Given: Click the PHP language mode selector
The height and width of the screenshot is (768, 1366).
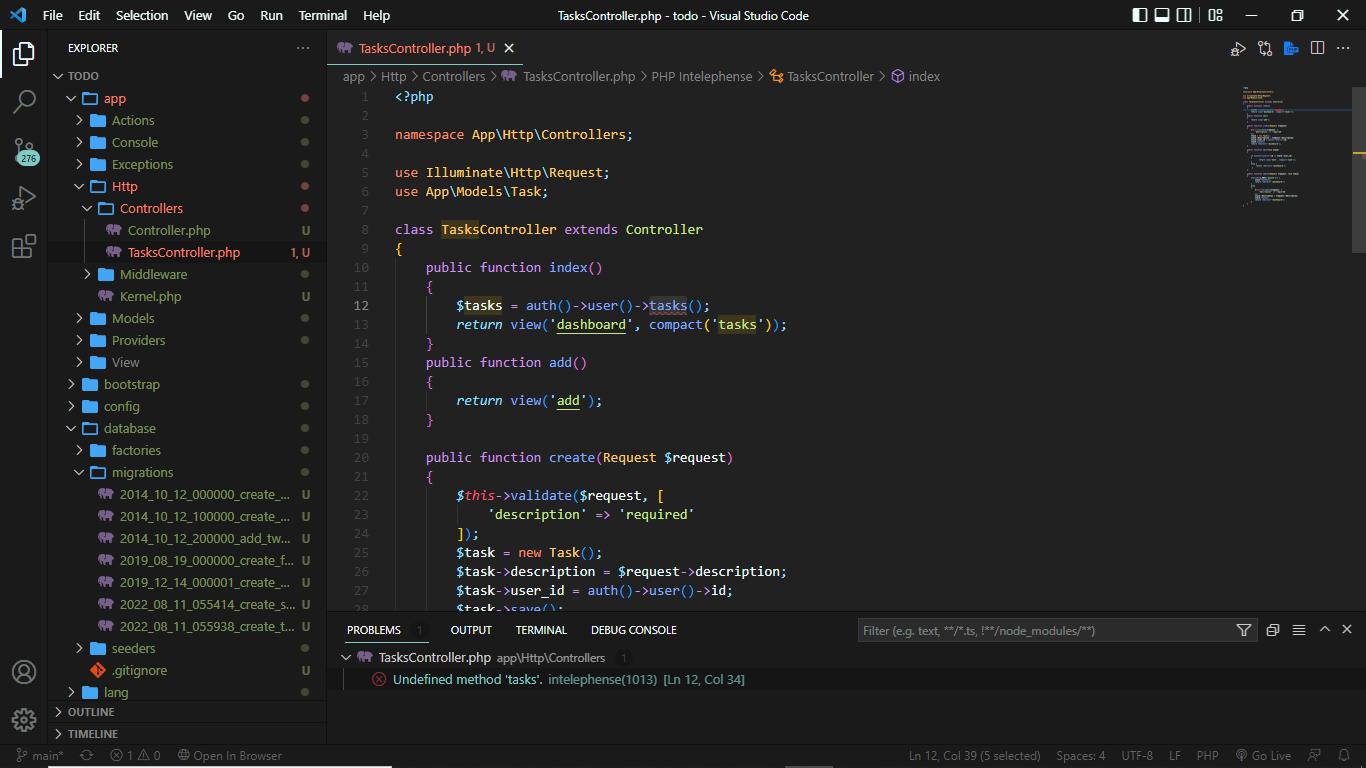Looking at the screenshot, I should (1207, 756).
